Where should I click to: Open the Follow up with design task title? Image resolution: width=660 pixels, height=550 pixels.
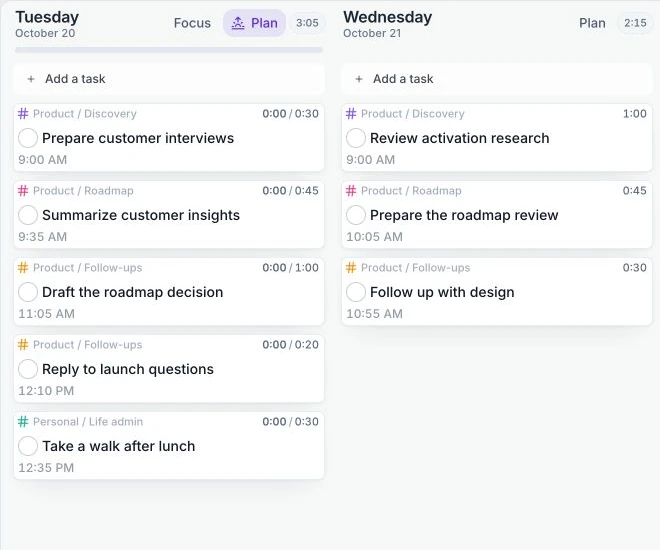point(442,292)
